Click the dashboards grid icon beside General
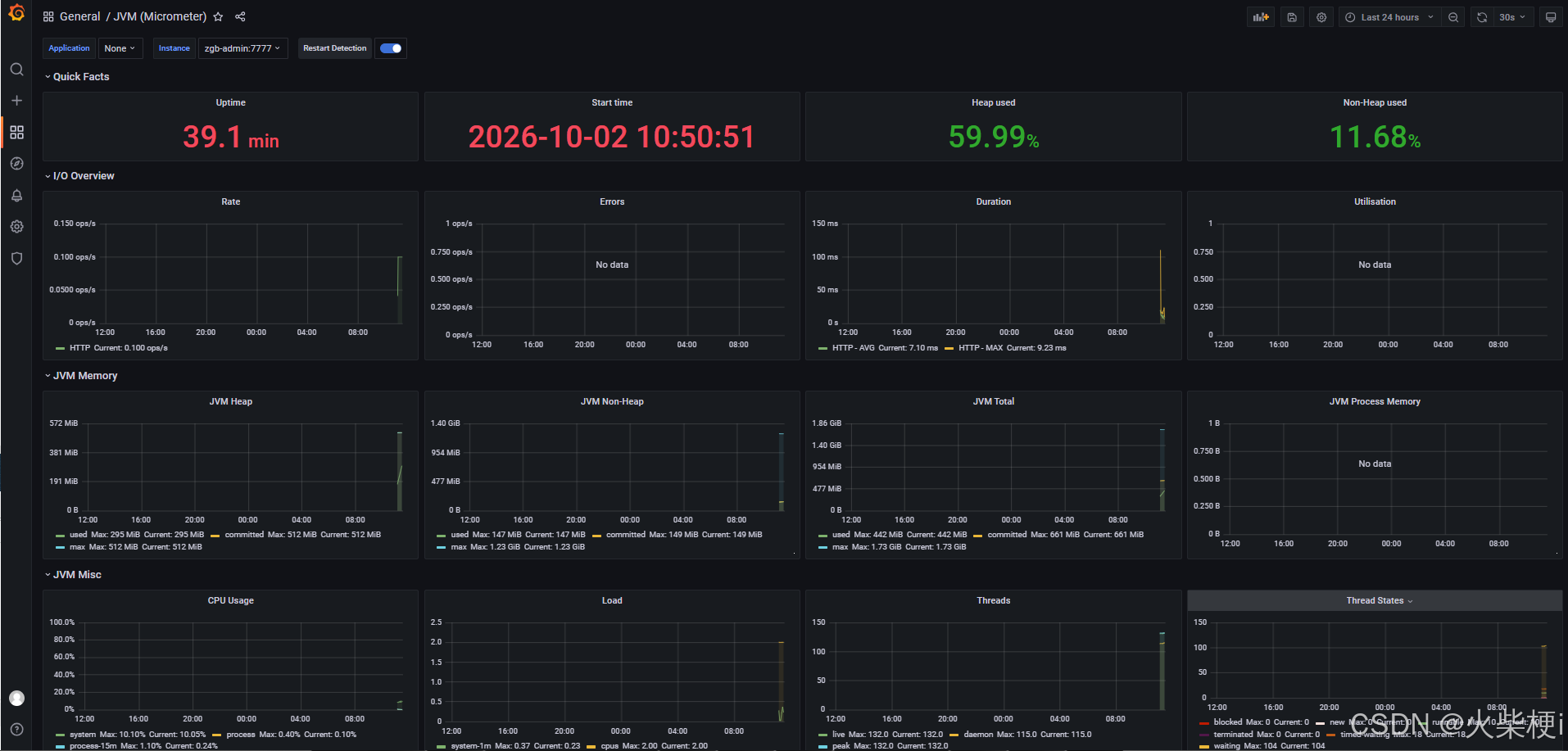 (48, 16)
